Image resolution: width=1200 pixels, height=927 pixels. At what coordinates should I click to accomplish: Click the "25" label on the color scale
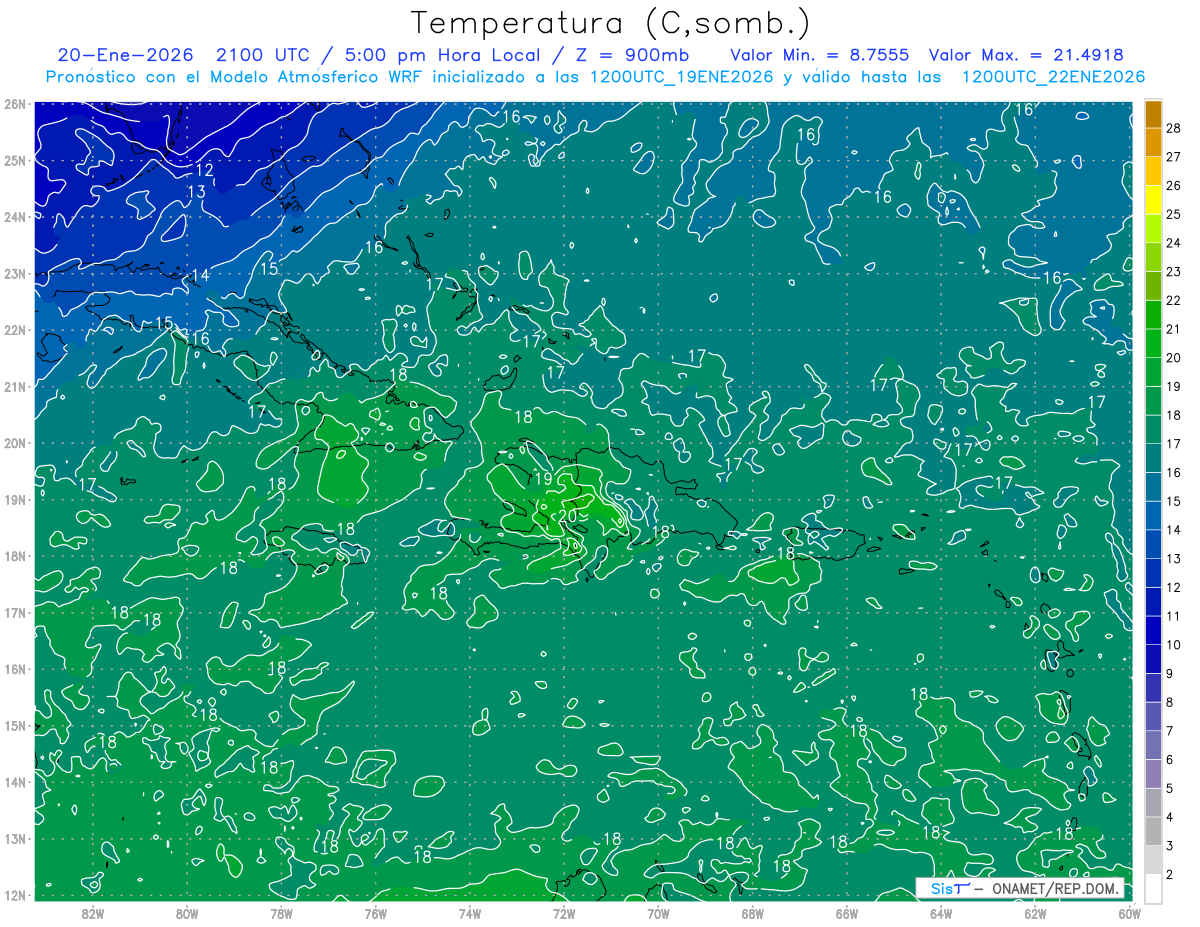coord(1173,214)
